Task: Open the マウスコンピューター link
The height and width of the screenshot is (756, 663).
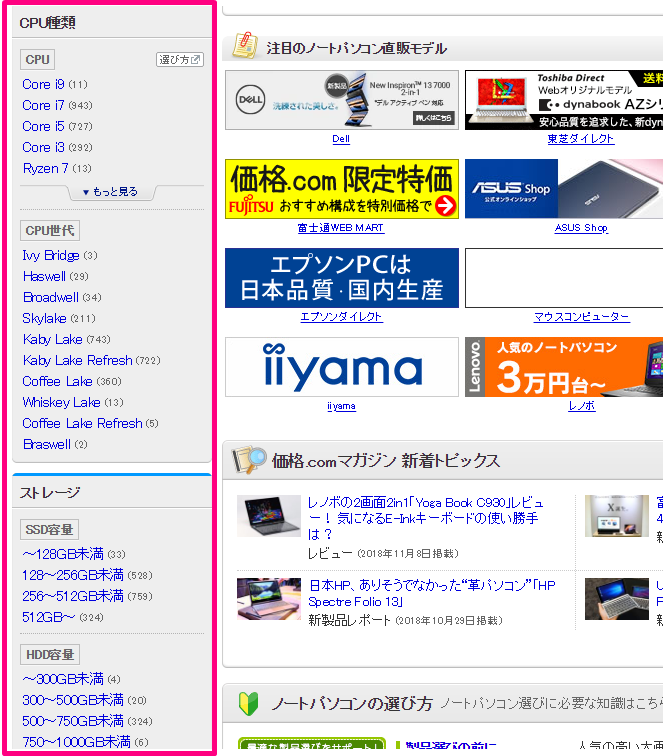Action: [x=582, y=317]
